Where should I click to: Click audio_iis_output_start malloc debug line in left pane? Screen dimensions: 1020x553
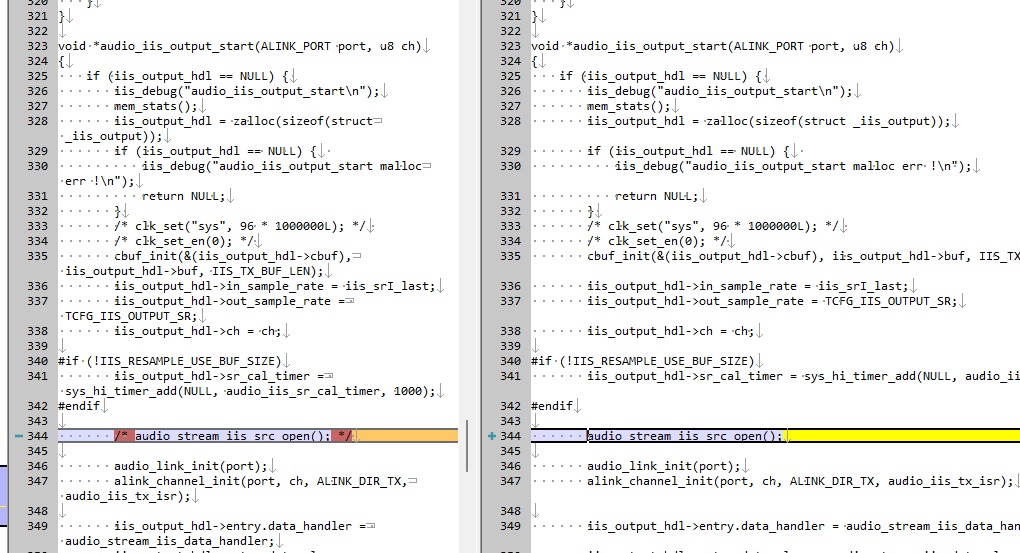282,166
